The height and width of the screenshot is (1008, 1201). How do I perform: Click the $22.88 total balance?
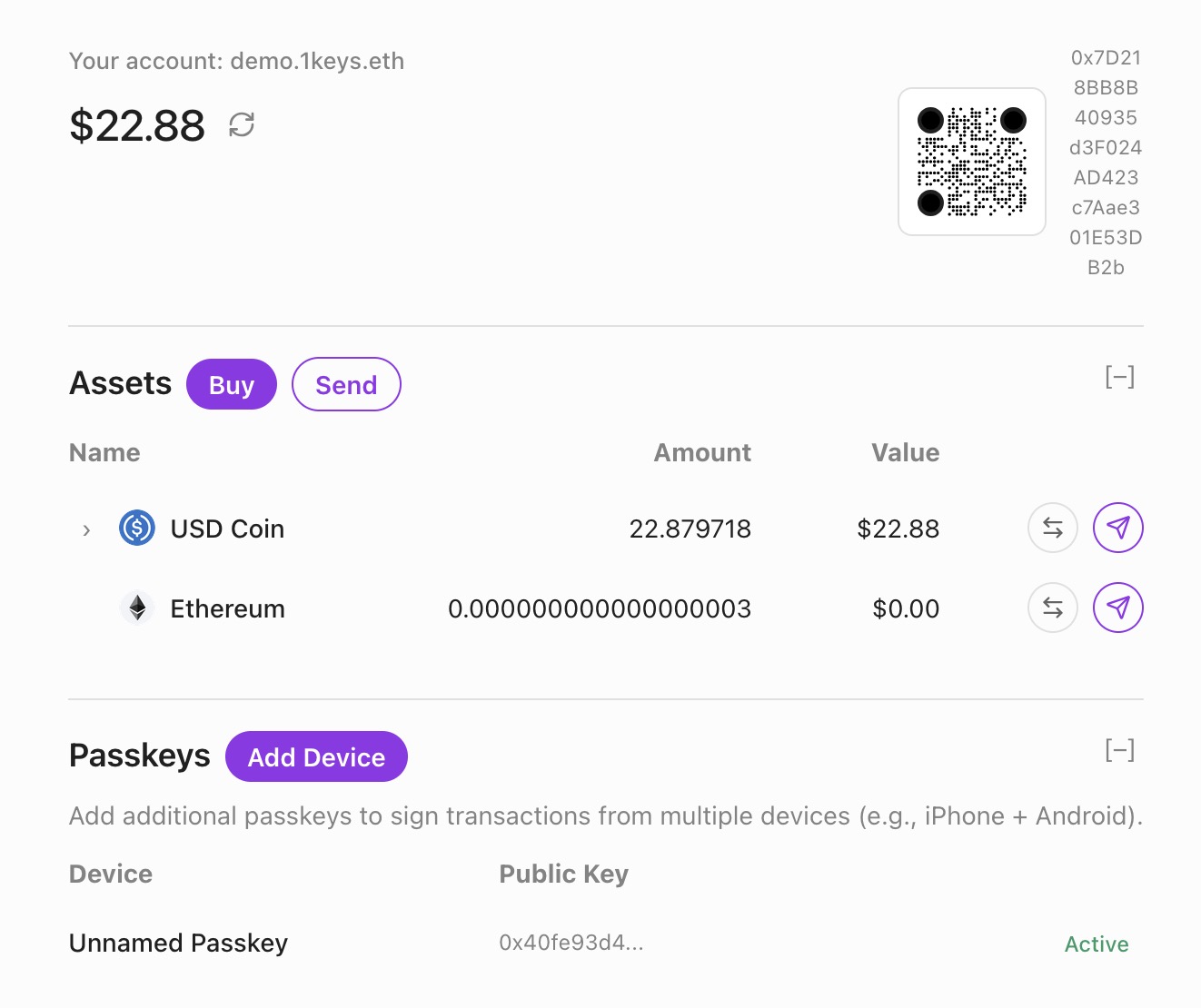tap(137, 125)
